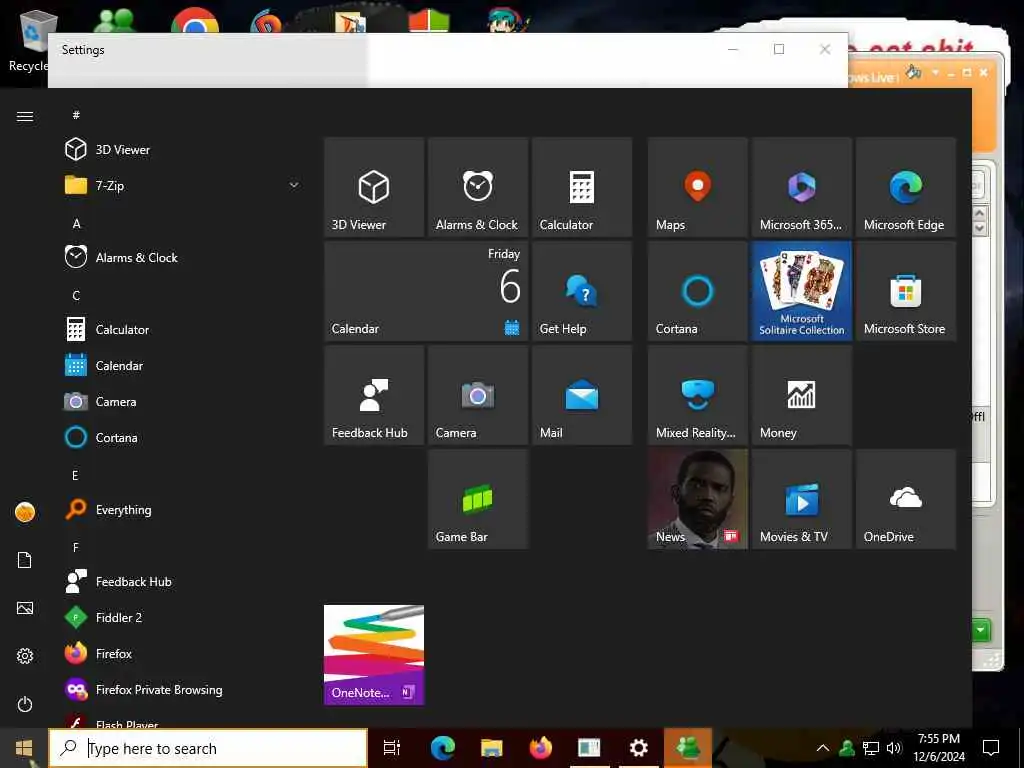Screen dimensions: 1024x768
Task: Switch to the Settings app on taskbar
Action: (639, 748)
